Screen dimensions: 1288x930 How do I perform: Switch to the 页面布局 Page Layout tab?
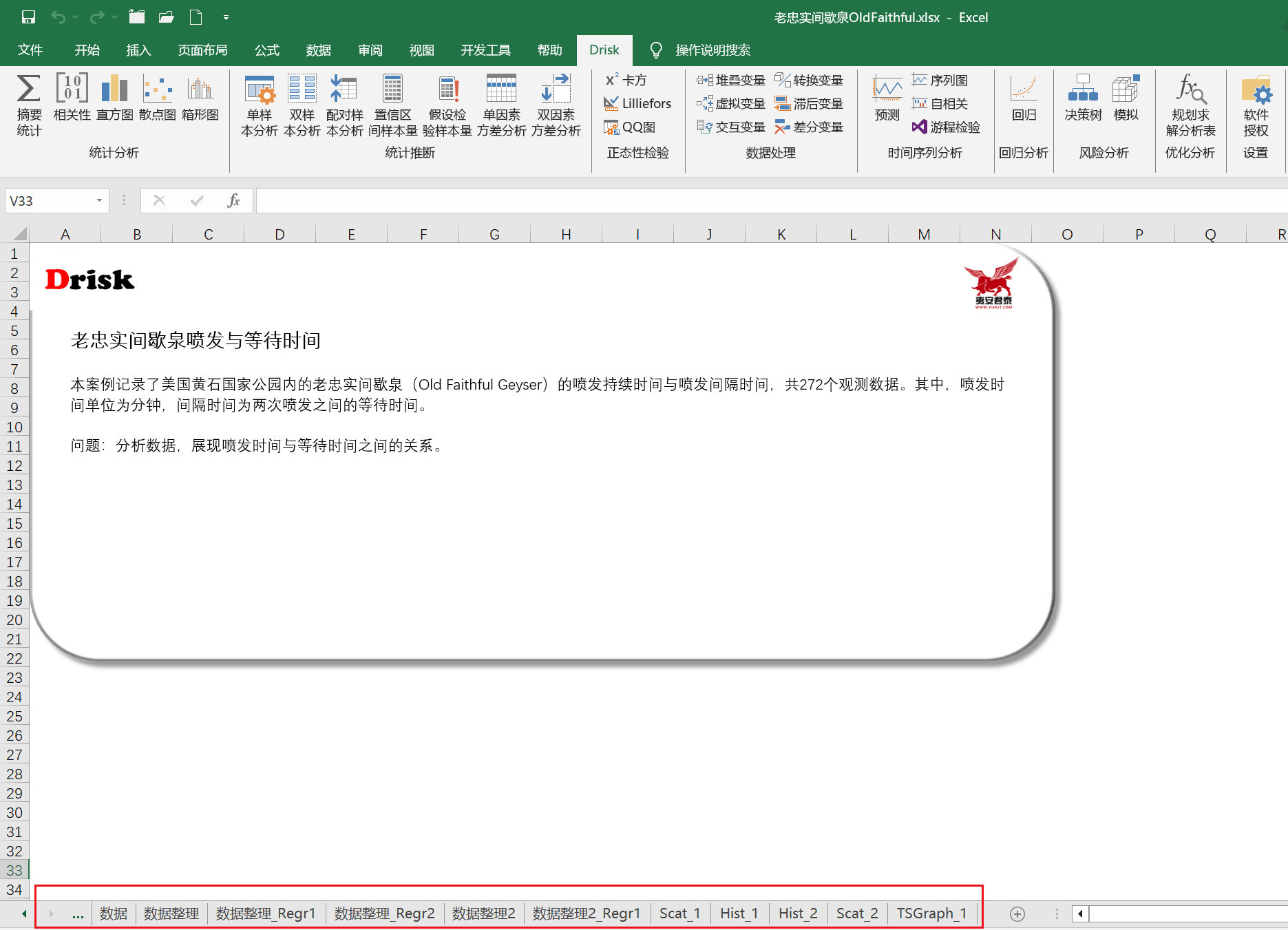202,50
